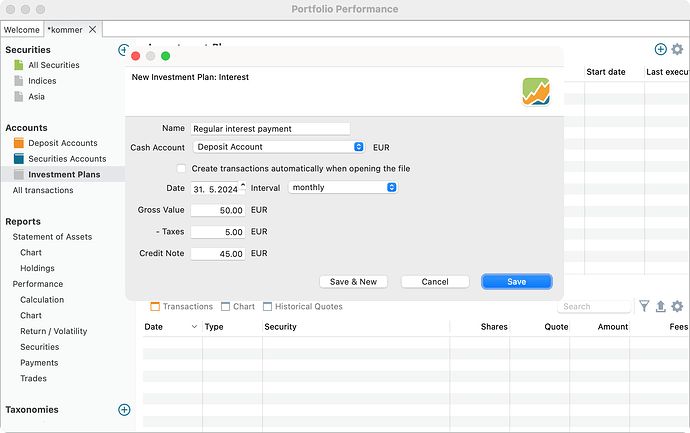Click the gray Investment Plans icon

18,175
